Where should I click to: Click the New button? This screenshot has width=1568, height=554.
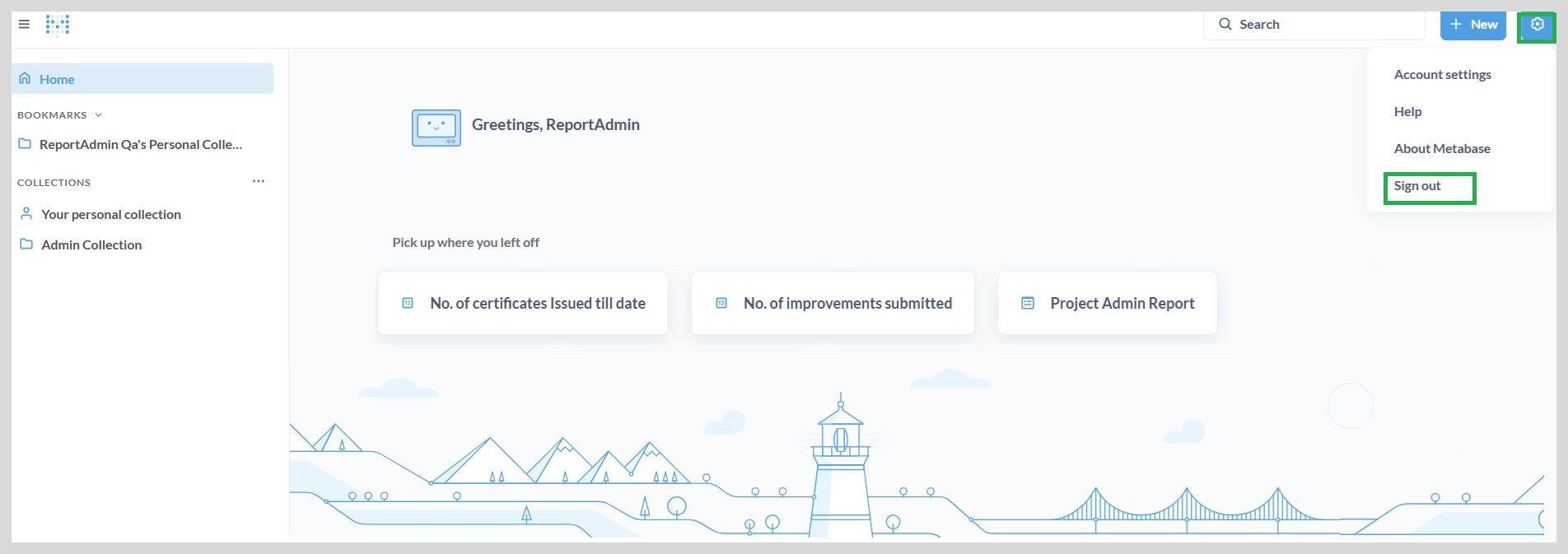1473,25
